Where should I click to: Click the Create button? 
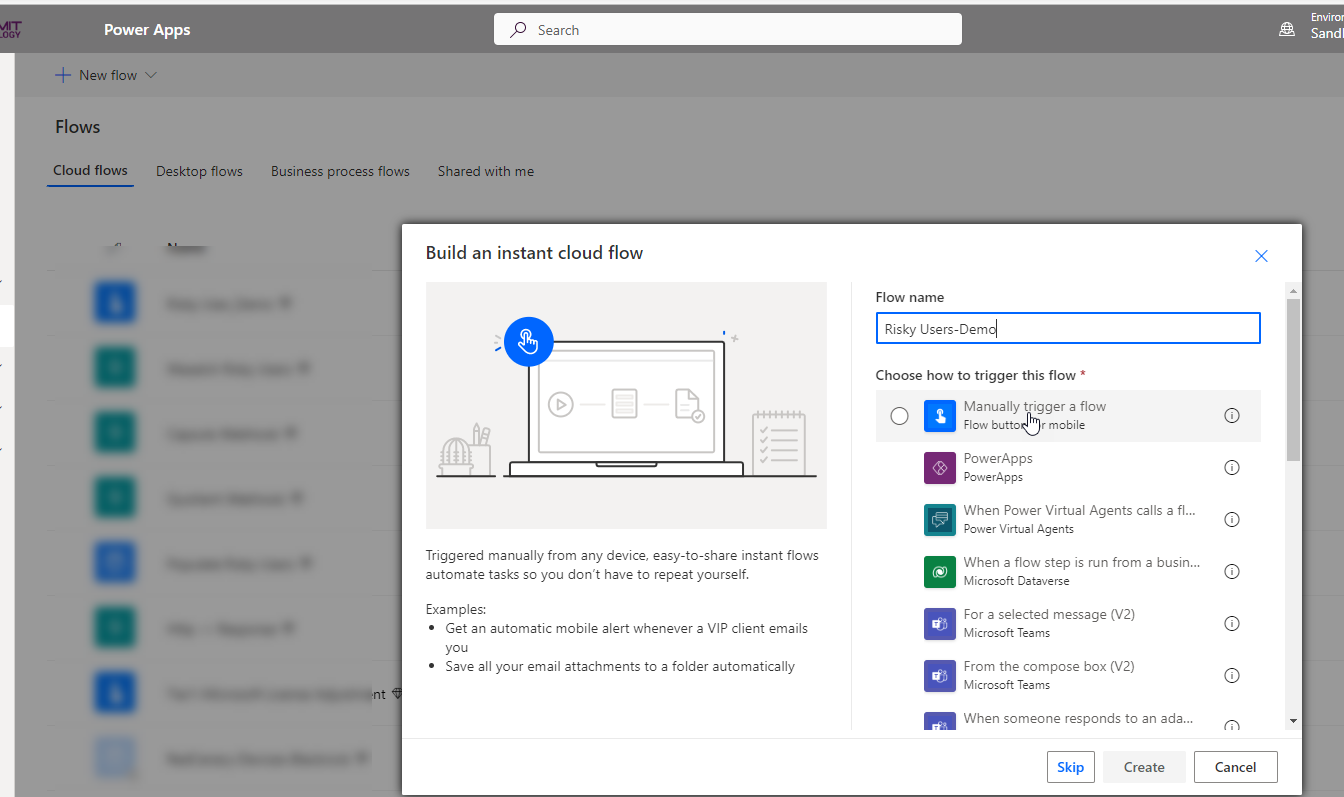[1143, 767]
